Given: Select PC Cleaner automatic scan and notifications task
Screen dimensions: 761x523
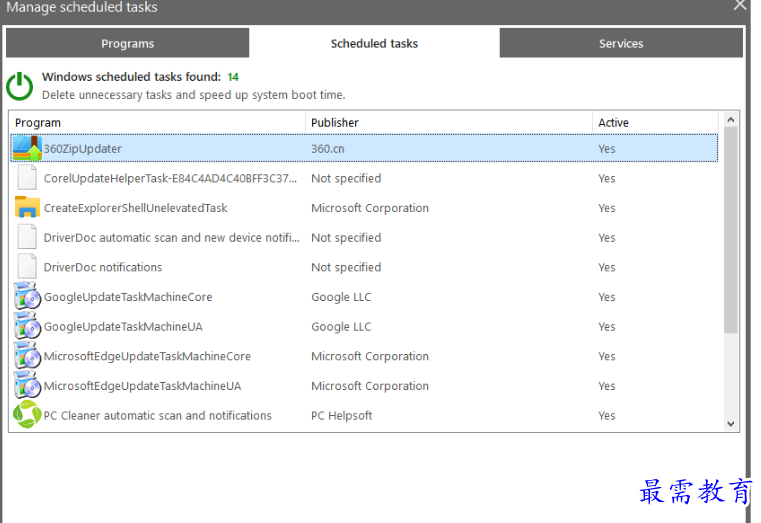Looking at the screenshot, I should 158,415.
